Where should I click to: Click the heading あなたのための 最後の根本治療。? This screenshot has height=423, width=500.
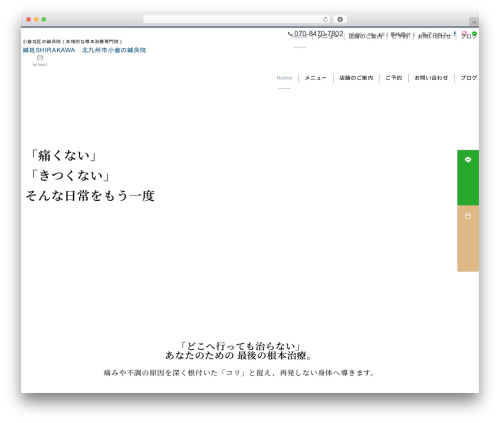coord(239,356)
